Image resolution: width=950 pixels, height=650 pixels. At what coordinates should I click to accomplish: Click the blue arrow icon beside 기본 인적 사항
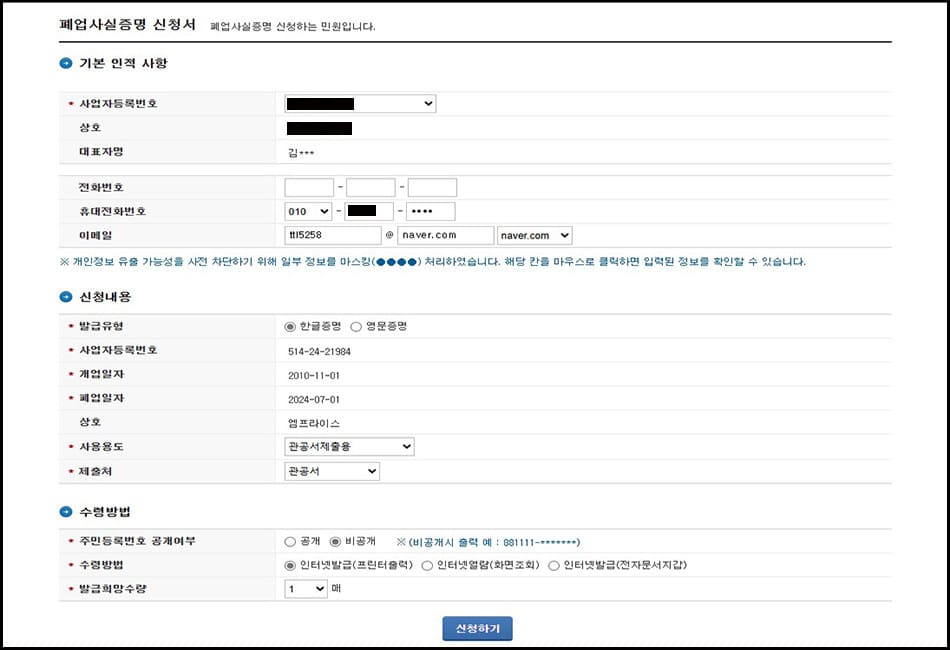pos(65,63)
